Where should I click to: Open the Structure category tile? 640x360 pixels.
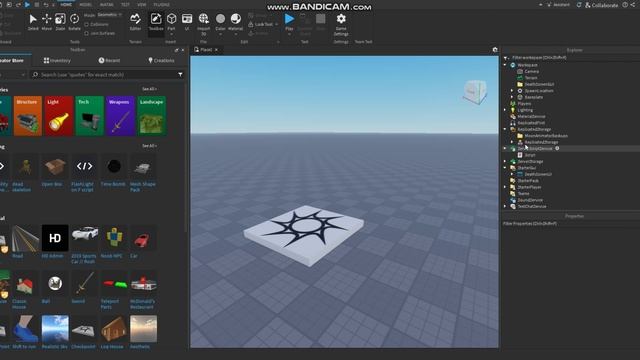(28, 116)
